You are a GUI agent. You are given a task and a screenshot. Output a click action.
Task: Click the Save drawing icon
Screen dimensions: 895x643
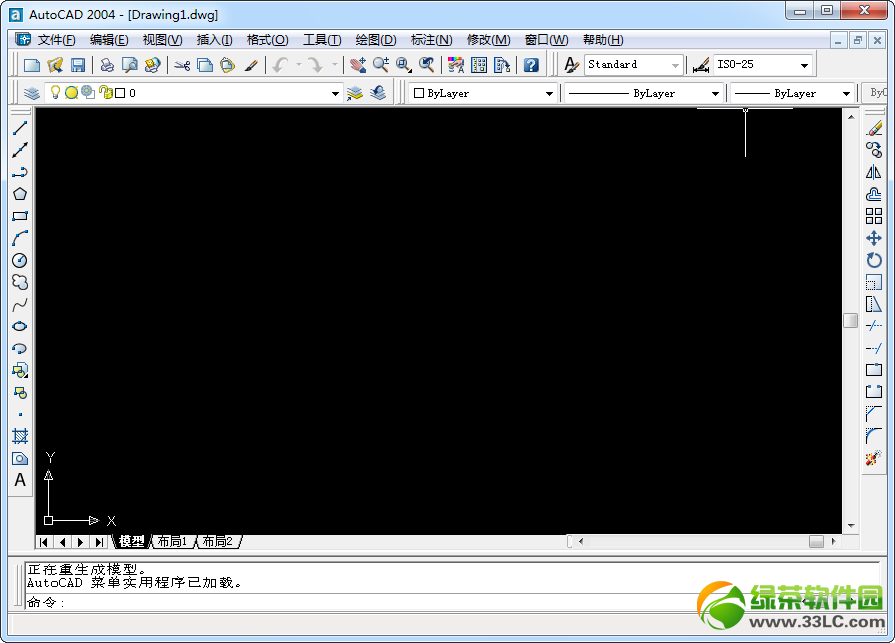pos(78,65)
